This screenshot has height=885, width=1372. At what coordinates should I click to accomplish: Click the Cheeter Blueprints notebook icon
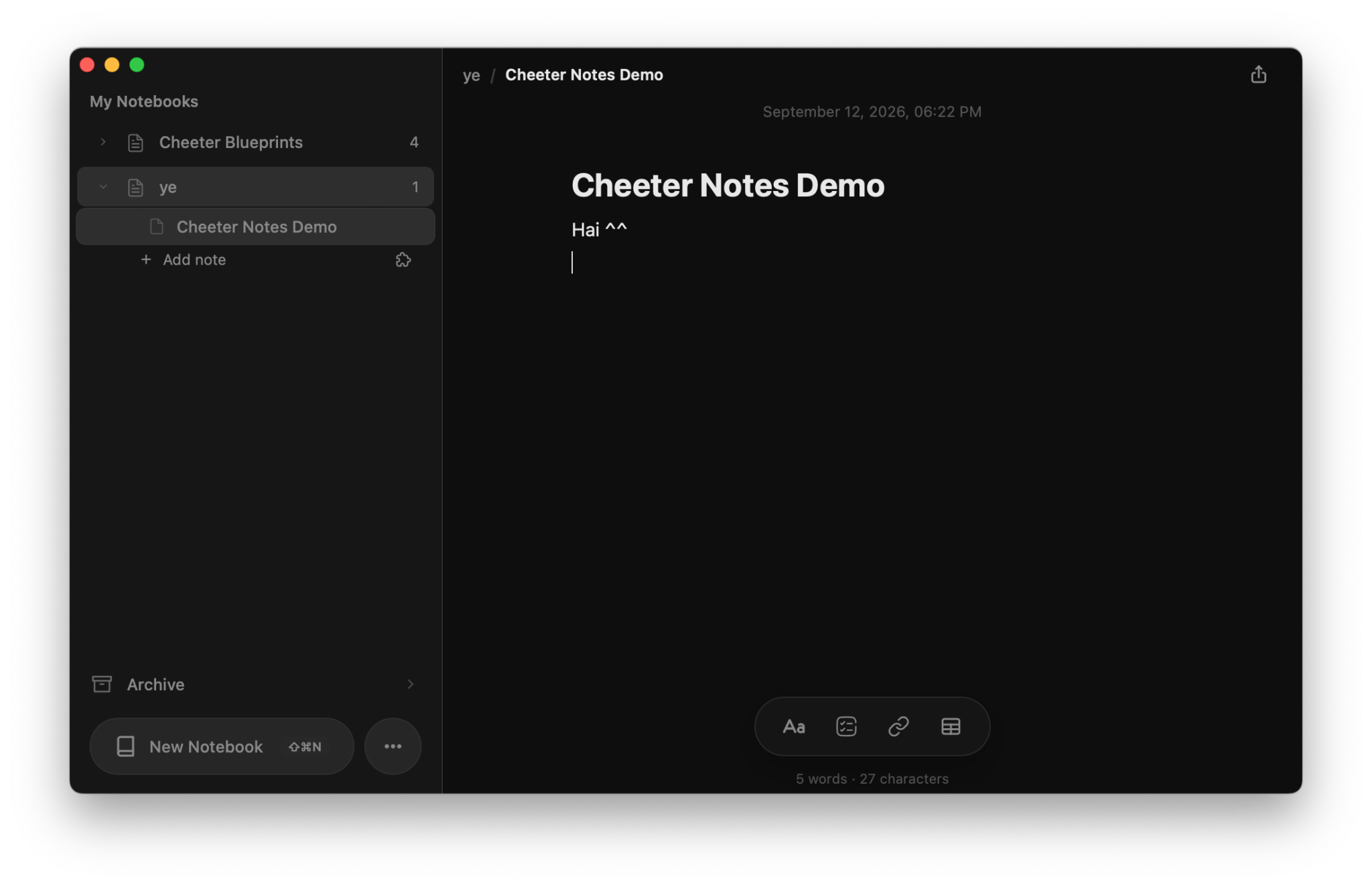135,142
